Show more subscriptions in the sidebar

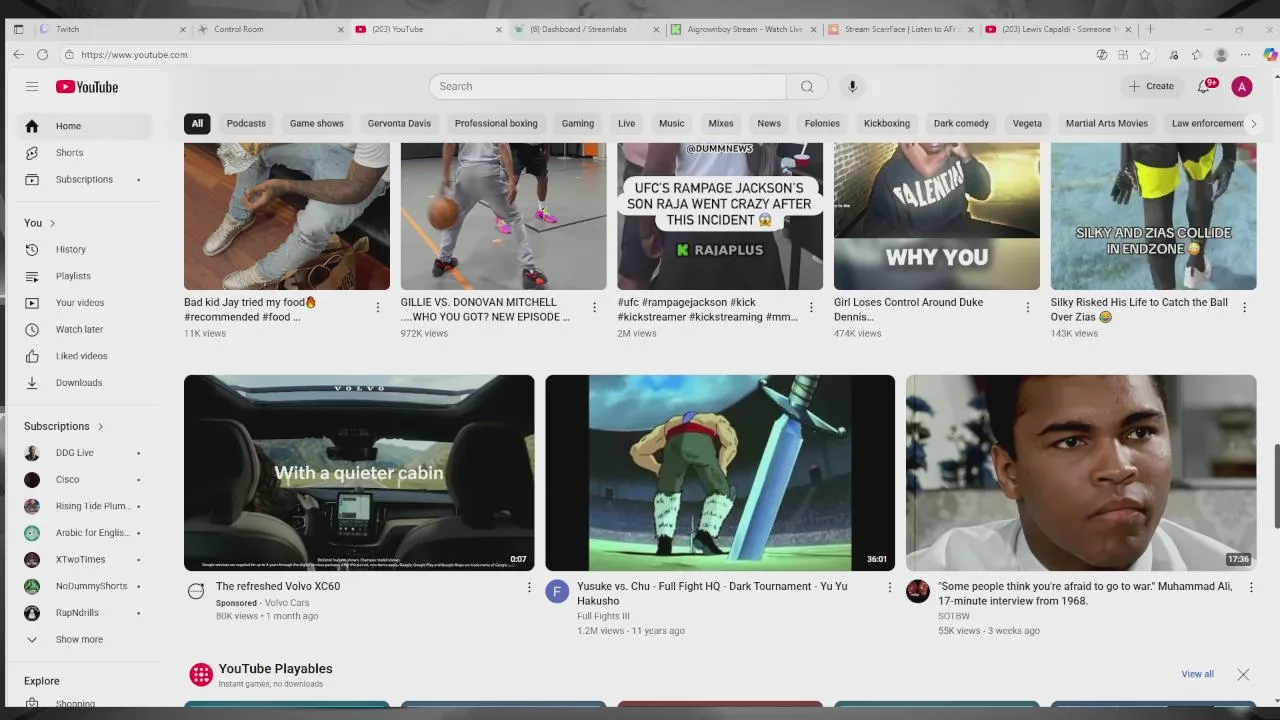click(85, 640)
